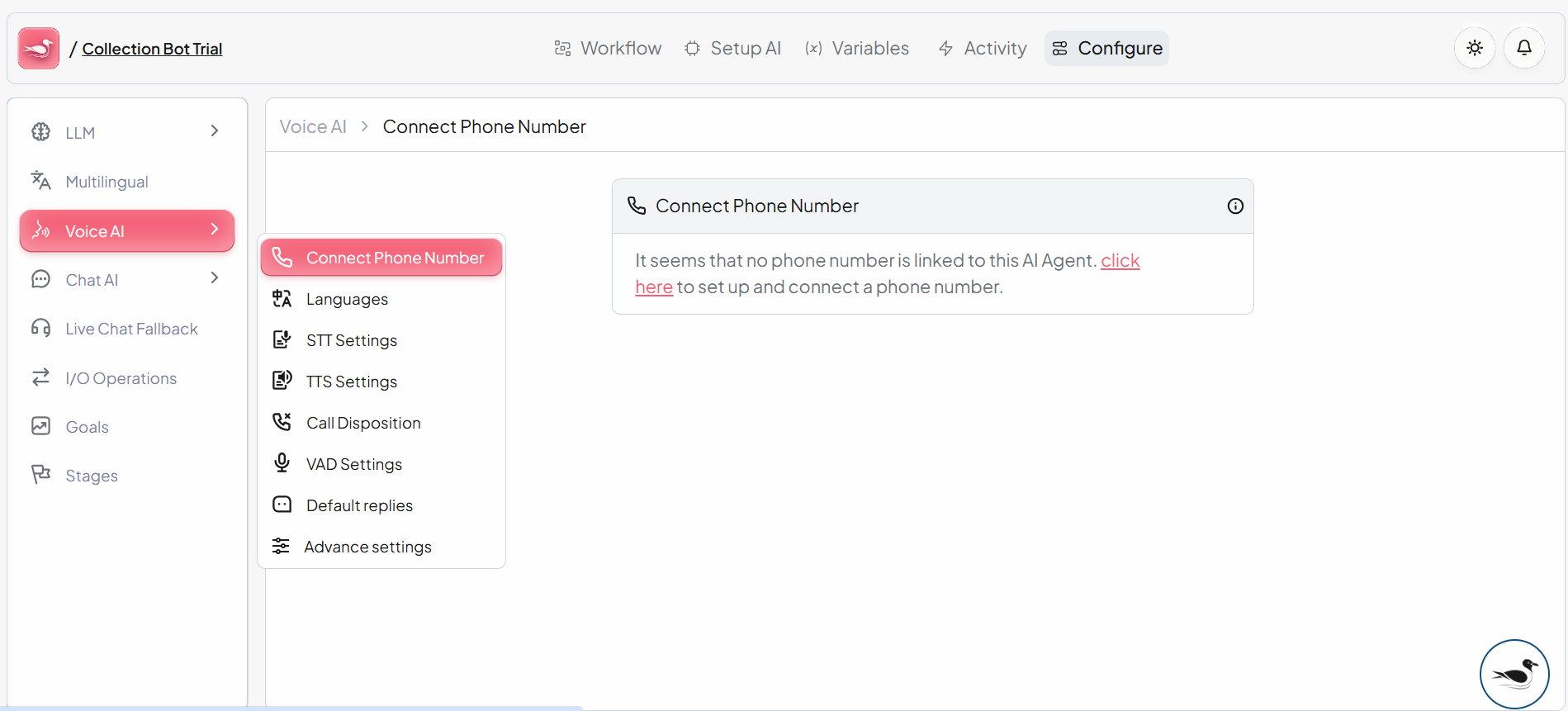Switch to the Workflow tab
Screen dimensions: 1568x711
coord(609,49)
